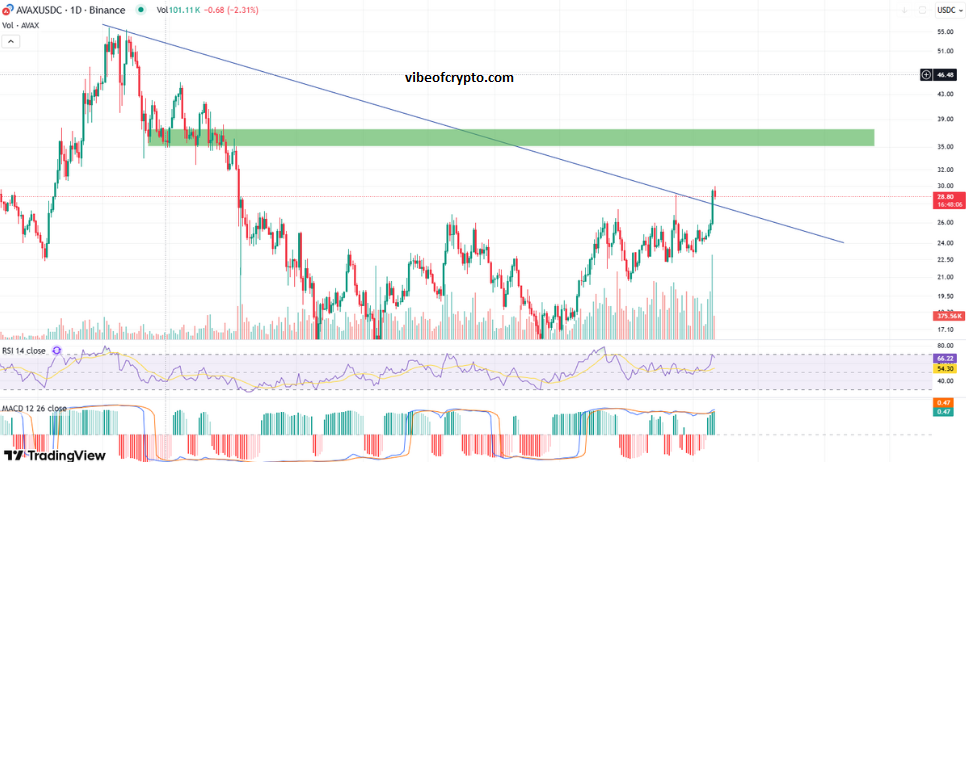Open the USDC currency dropdown
Image resolution: width=966 pixels, height=782 pixels.
(x=946, y=10)
